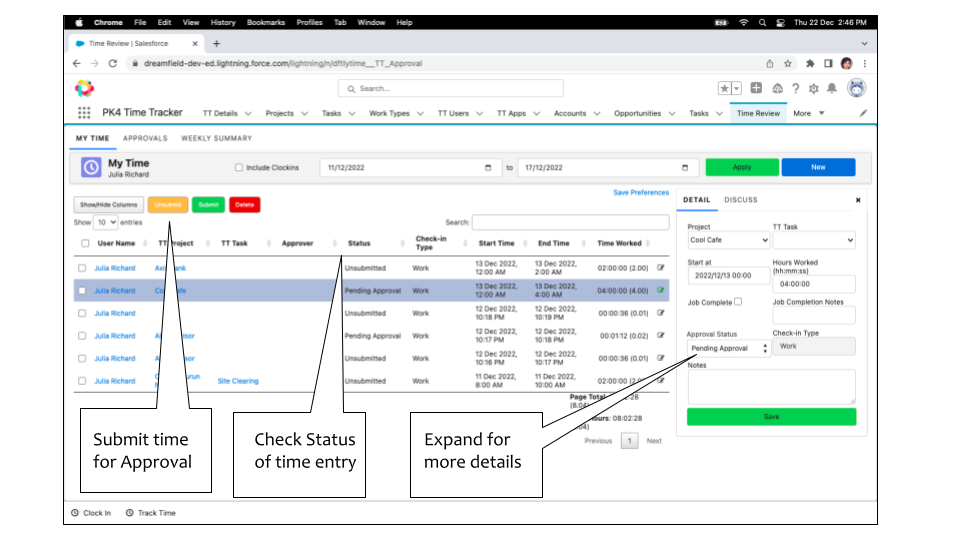Click the Salesforce Help question mark icon
Screen dimensions: 960x540
tap(795, 88)
